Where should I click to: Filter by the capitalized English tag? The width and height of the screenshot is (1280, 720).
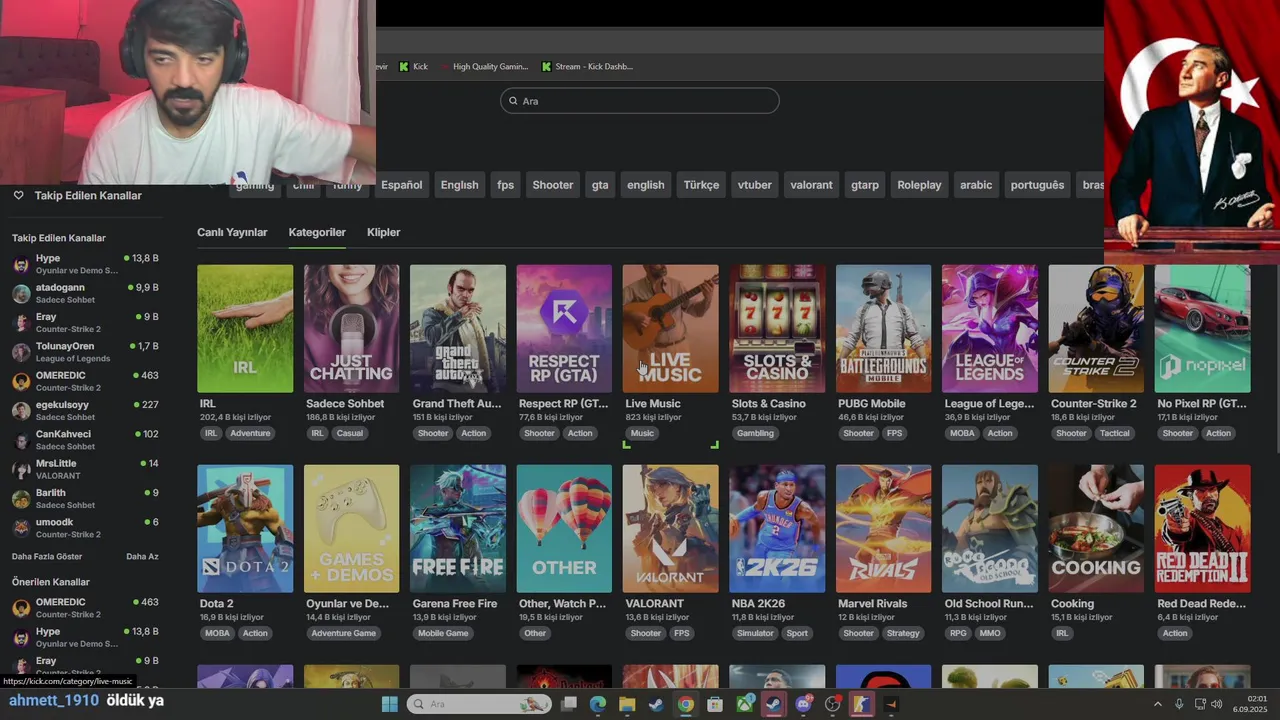459,185
